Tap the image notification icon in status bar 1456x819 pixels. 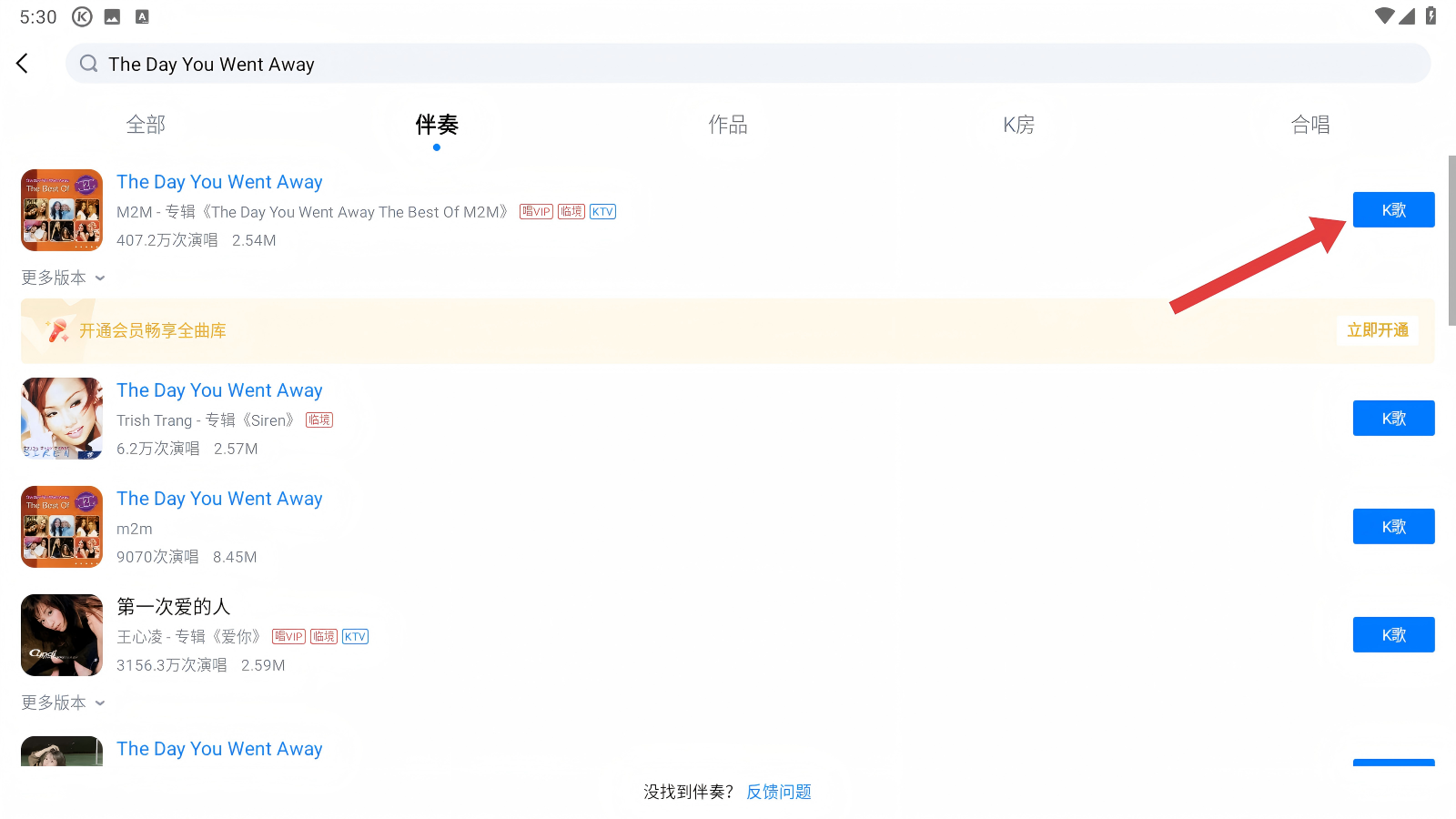[113, 16]
